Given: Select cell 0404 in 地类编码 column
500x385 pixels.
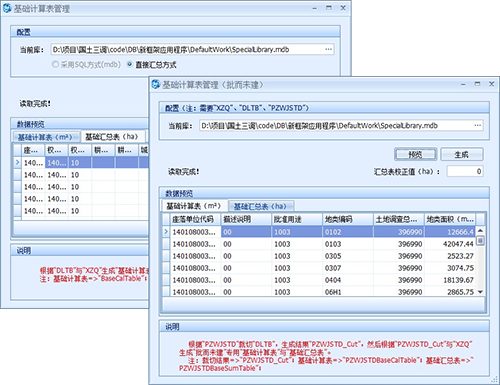Looking at the screenshot, I should (348, 280).
